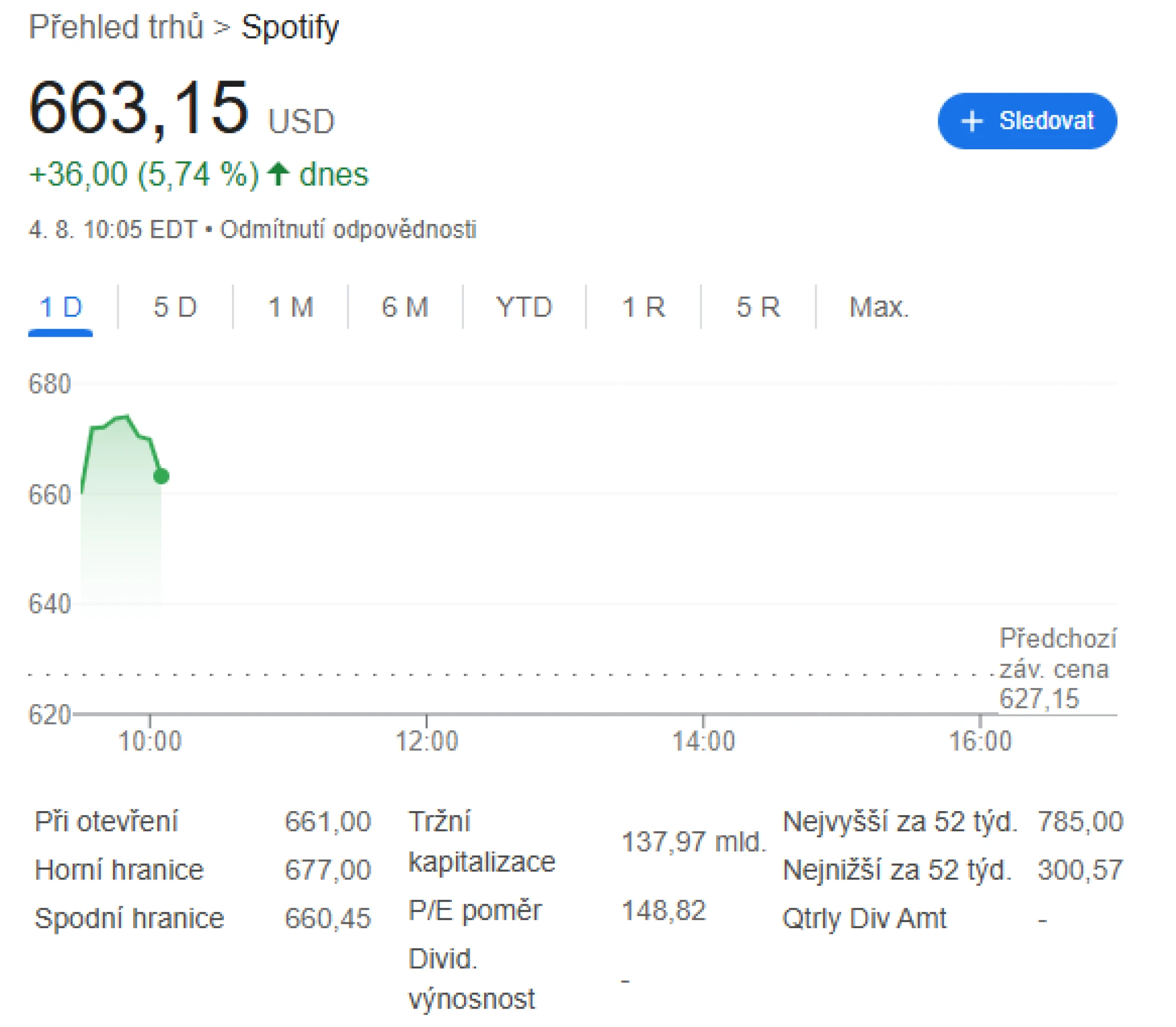Click the P/E poměr value 148,82
This screenshot has width=1176, height=1027.
point(664,910)
